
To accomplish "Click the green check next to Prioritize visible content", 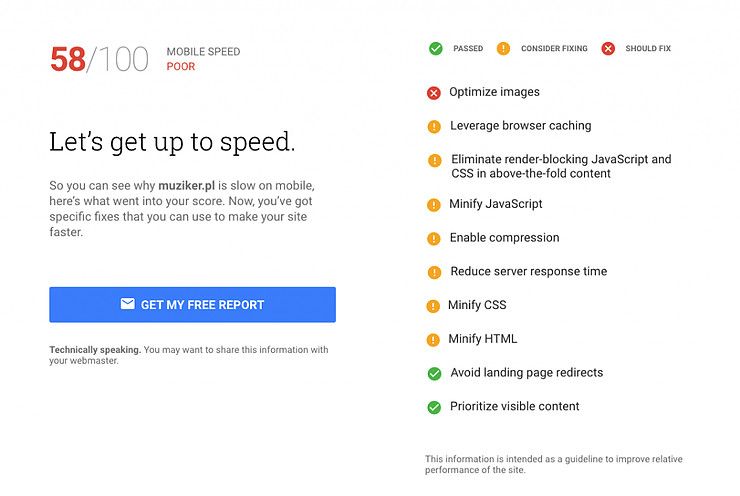I will point(434,407).
